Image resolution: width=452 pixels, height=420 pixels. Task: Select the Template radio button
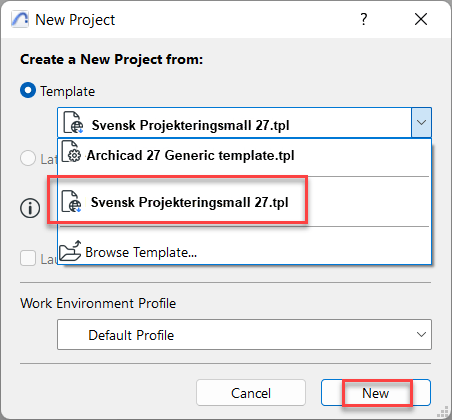[x=28, y=90]
